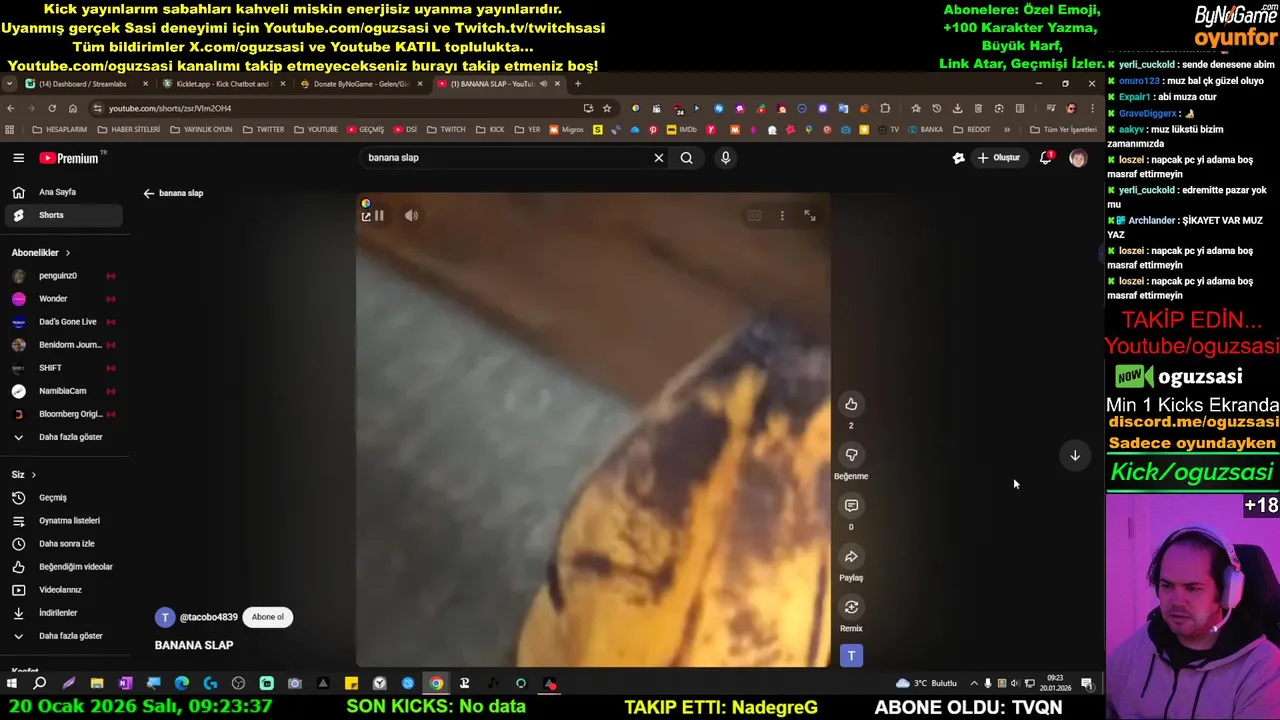The image size is (1280, 720).
Task: Open the REDDIT bookmarks folder
Action: click(972, 130)
